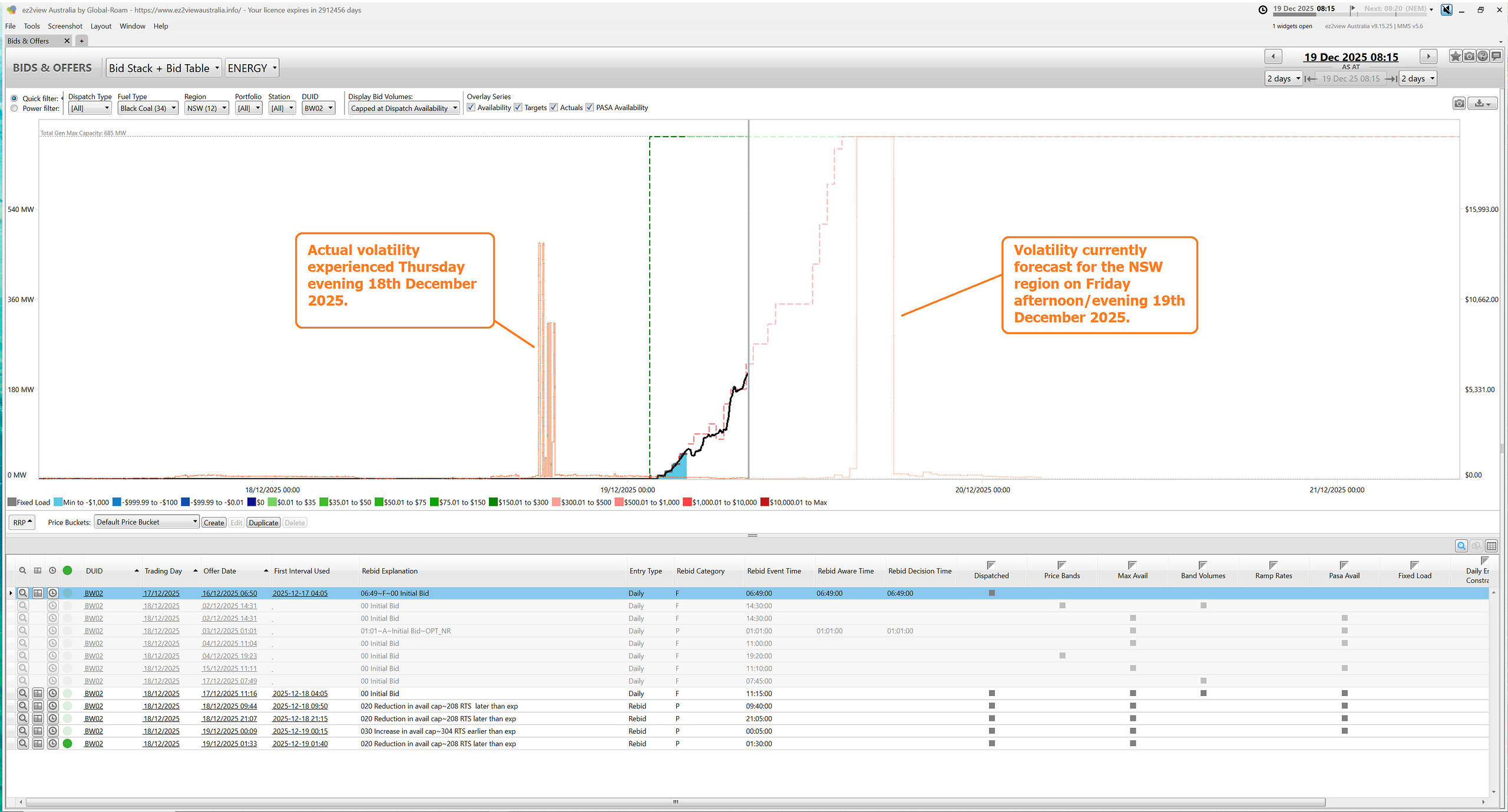Click the Duplicate price bucket button
Screen dimensions: 1508x812
click(263, 523)
